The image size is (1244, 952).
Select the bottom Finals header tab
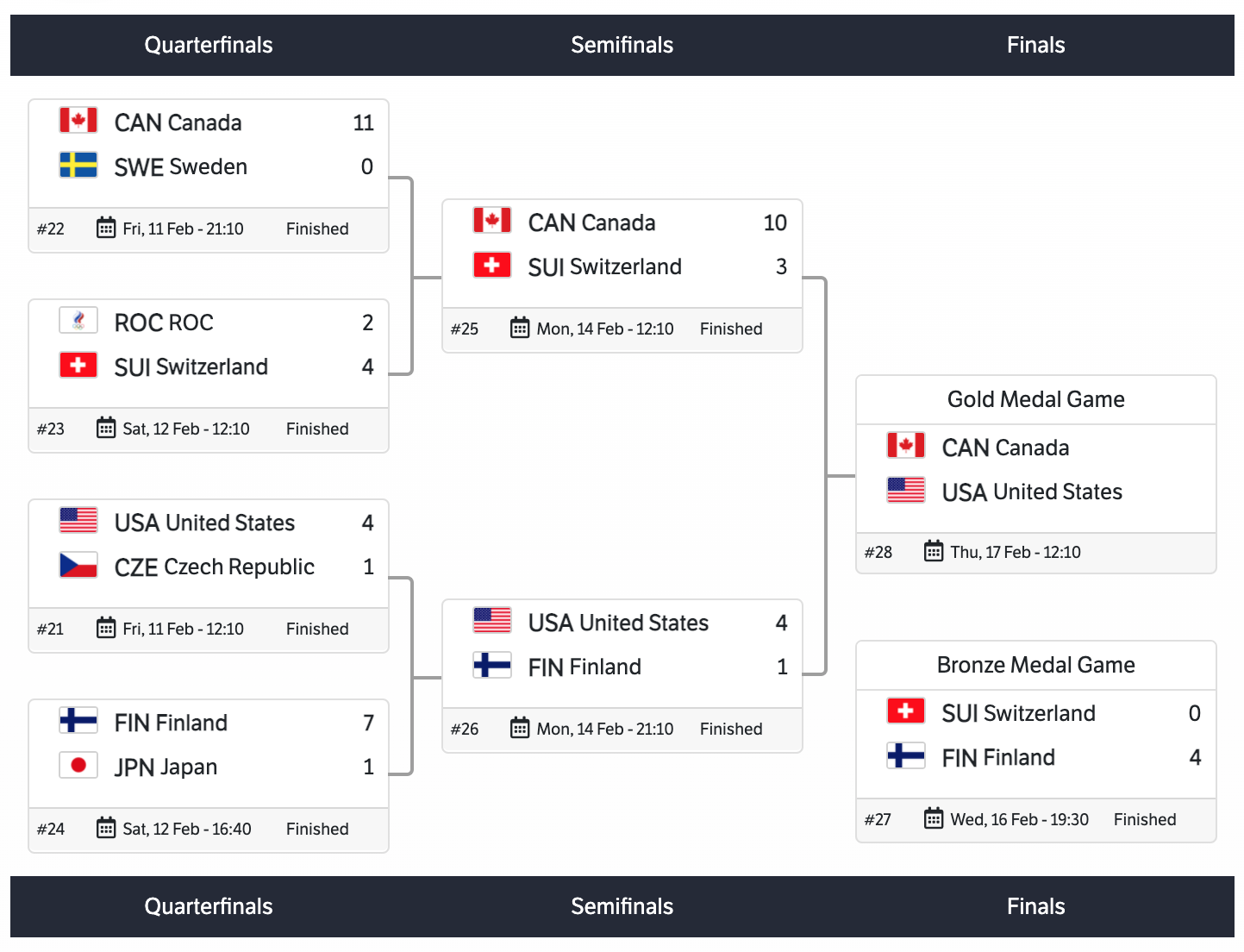(1035, 906)
